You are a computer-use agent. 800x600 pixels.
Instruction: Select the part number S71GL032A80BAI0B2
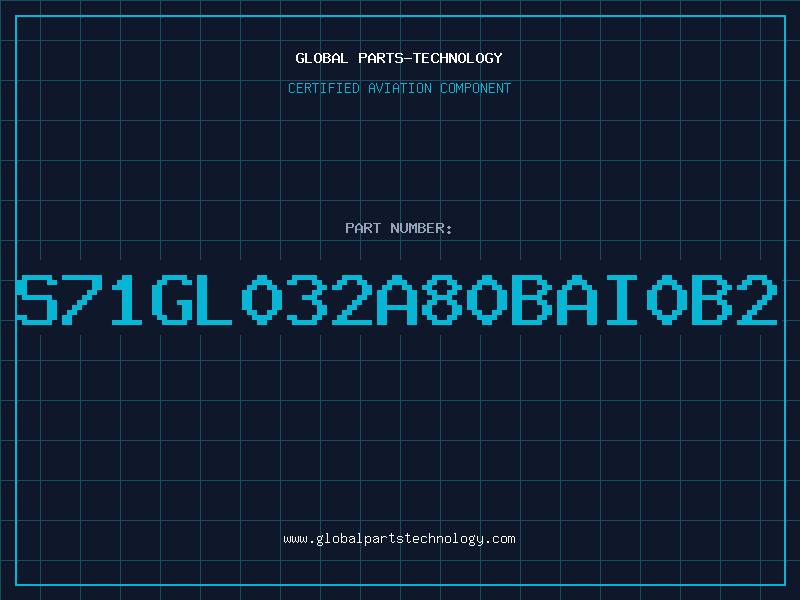coord(397,300)
